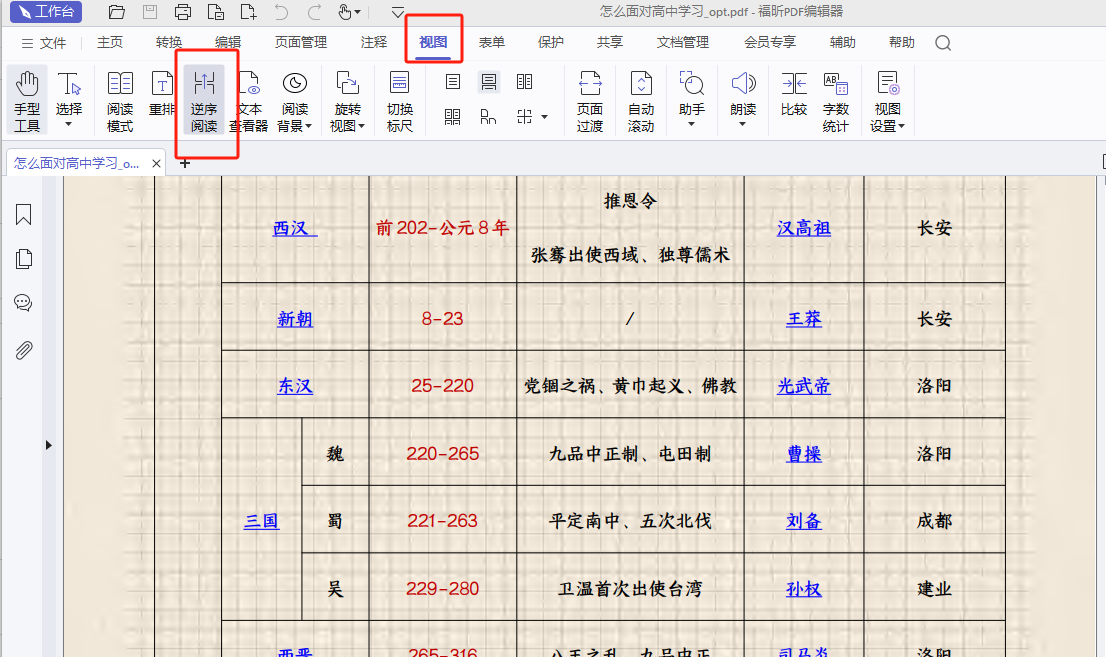This screenshot has height=657, width=1106.
Task: Click the Switch Ruler (切换标尺) icon
Action: [400, 100]
